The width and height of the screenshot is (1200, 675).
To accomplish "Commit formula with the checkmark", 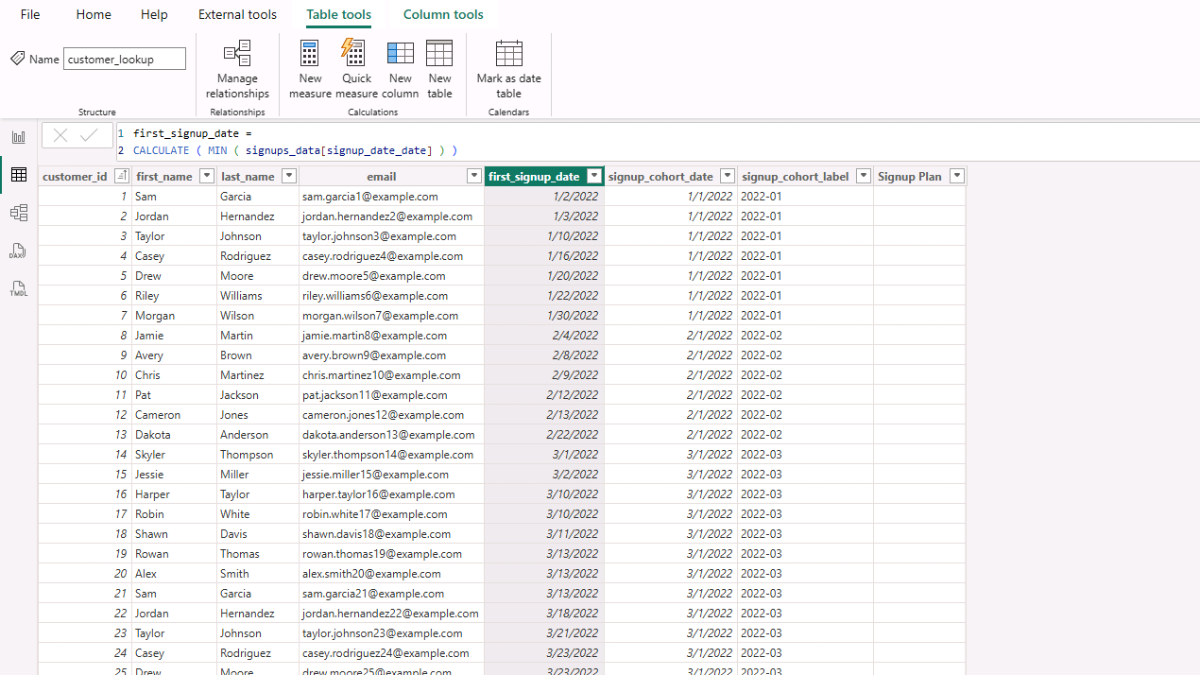I will [89, 136].
